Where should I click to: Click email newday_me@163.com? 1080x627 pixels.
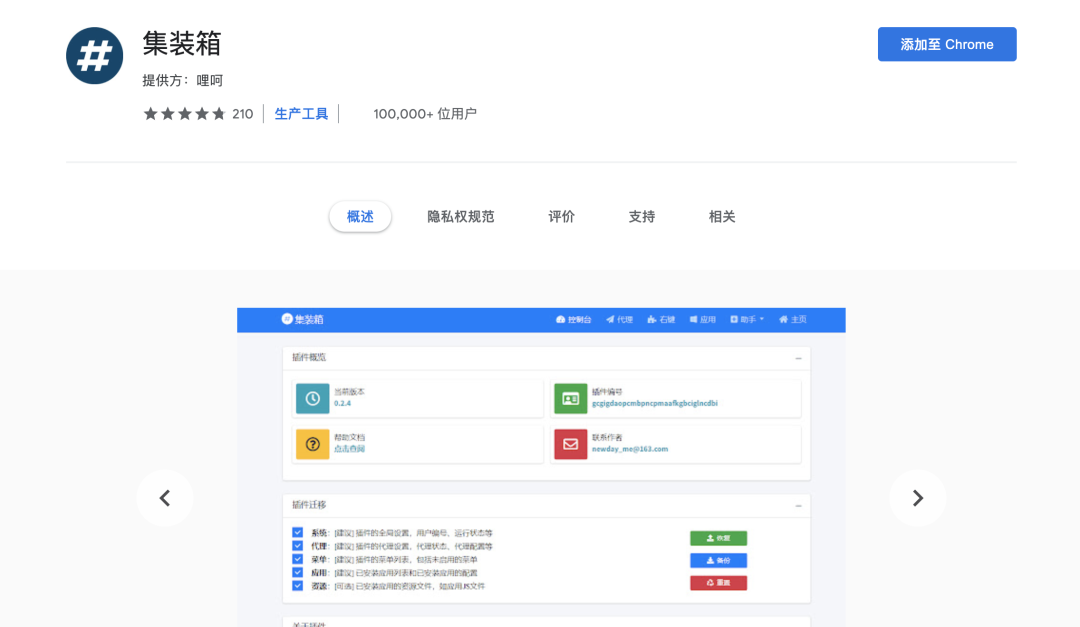tap(630, 449)
